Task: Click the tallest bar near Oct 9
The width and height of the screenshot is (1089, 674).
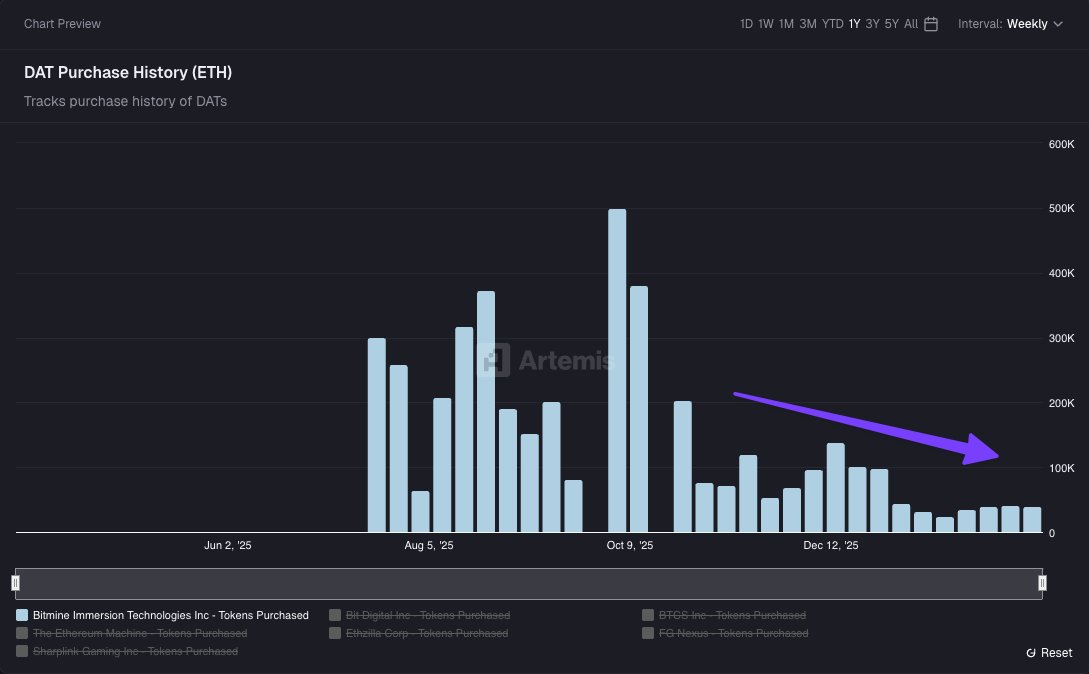Action: [617, 370]
